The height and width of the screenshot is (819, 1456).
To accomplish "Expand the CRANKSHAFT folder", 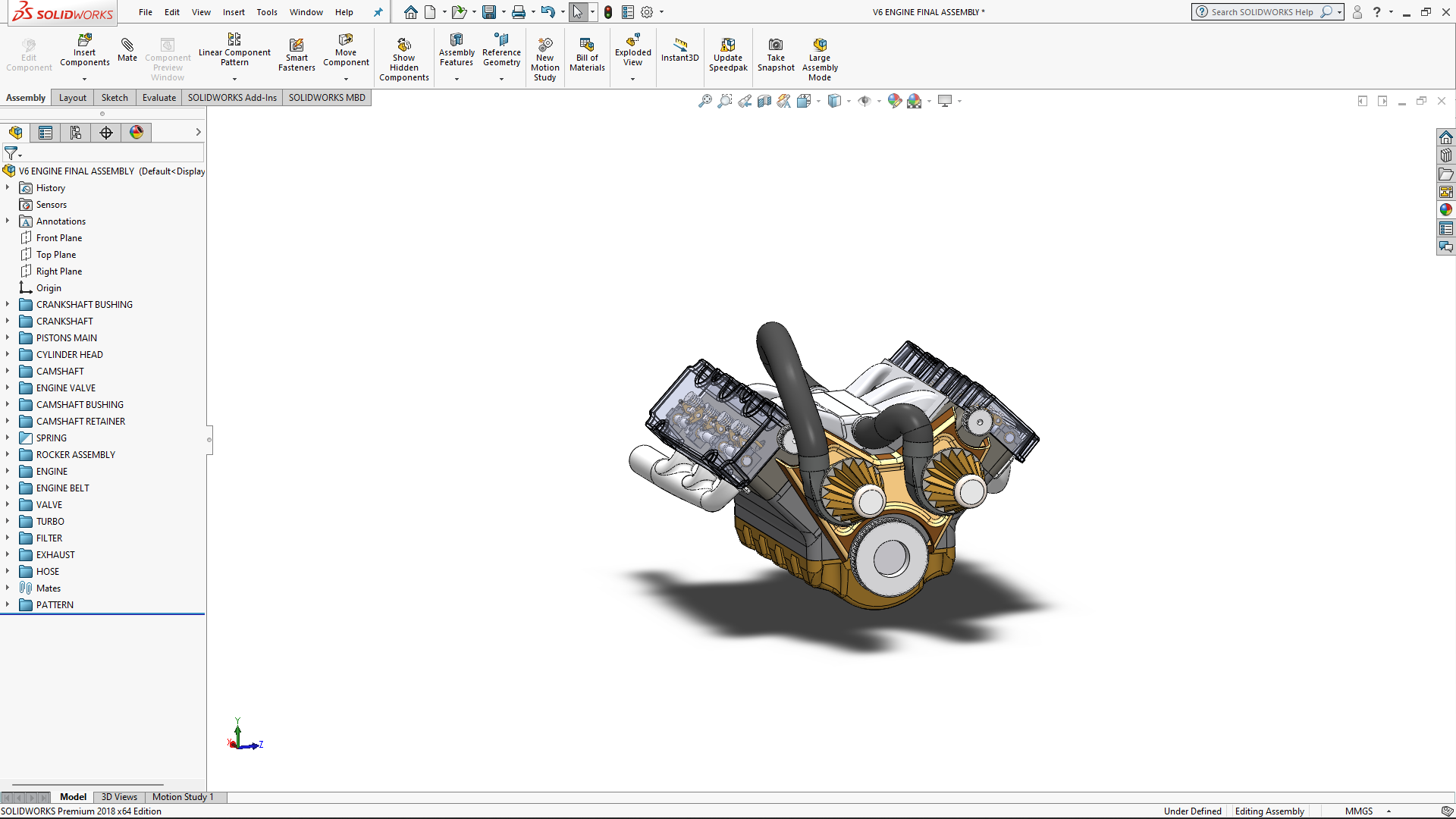I will [x=8, y=321].
